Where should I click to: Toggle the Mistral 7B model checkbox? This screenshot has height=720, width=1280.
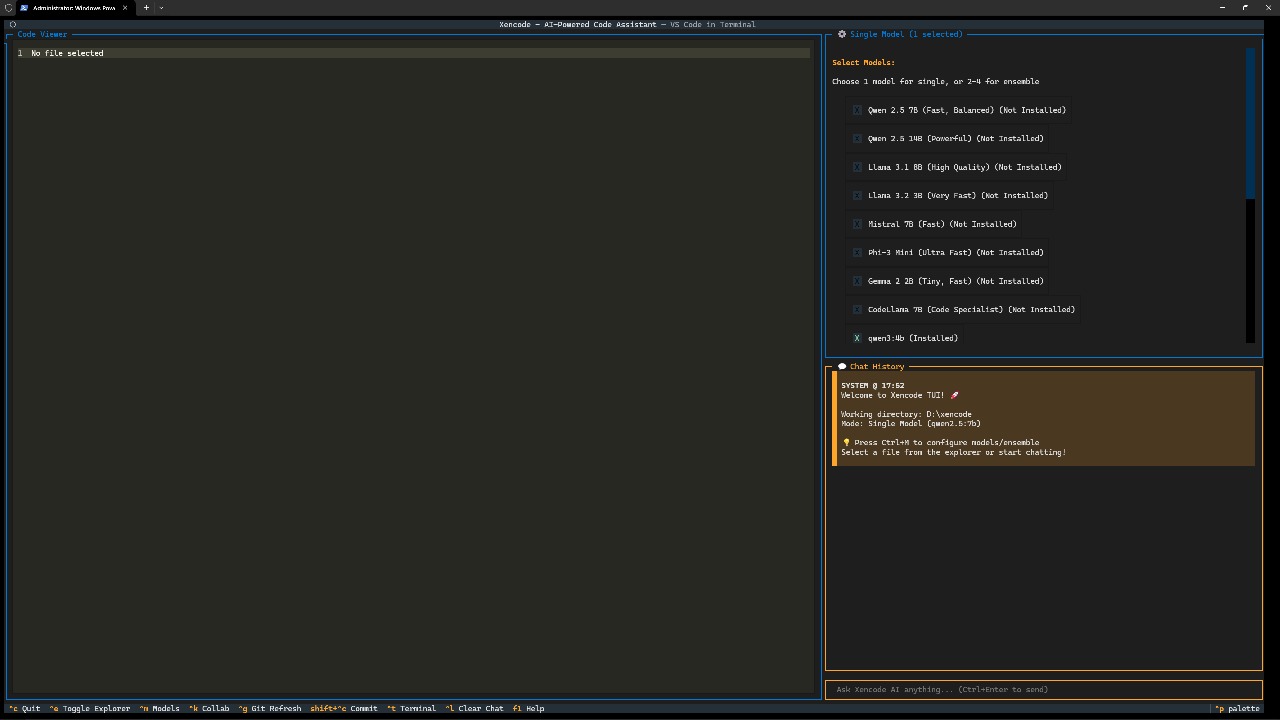pyautogui.click(x=857, y=224)
